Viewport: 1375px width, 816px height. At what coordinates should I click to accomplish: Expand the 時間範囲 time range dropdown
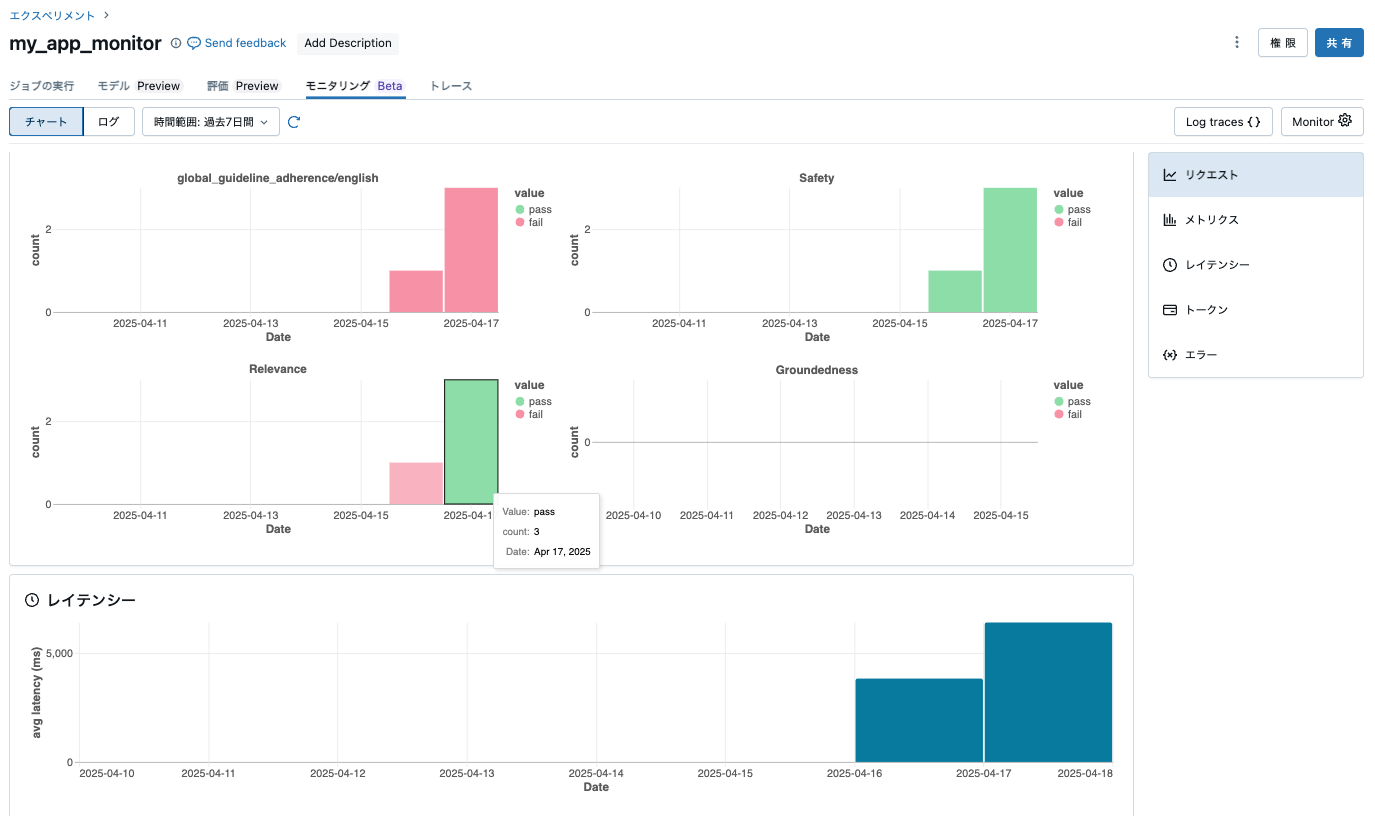click(211, 122)
